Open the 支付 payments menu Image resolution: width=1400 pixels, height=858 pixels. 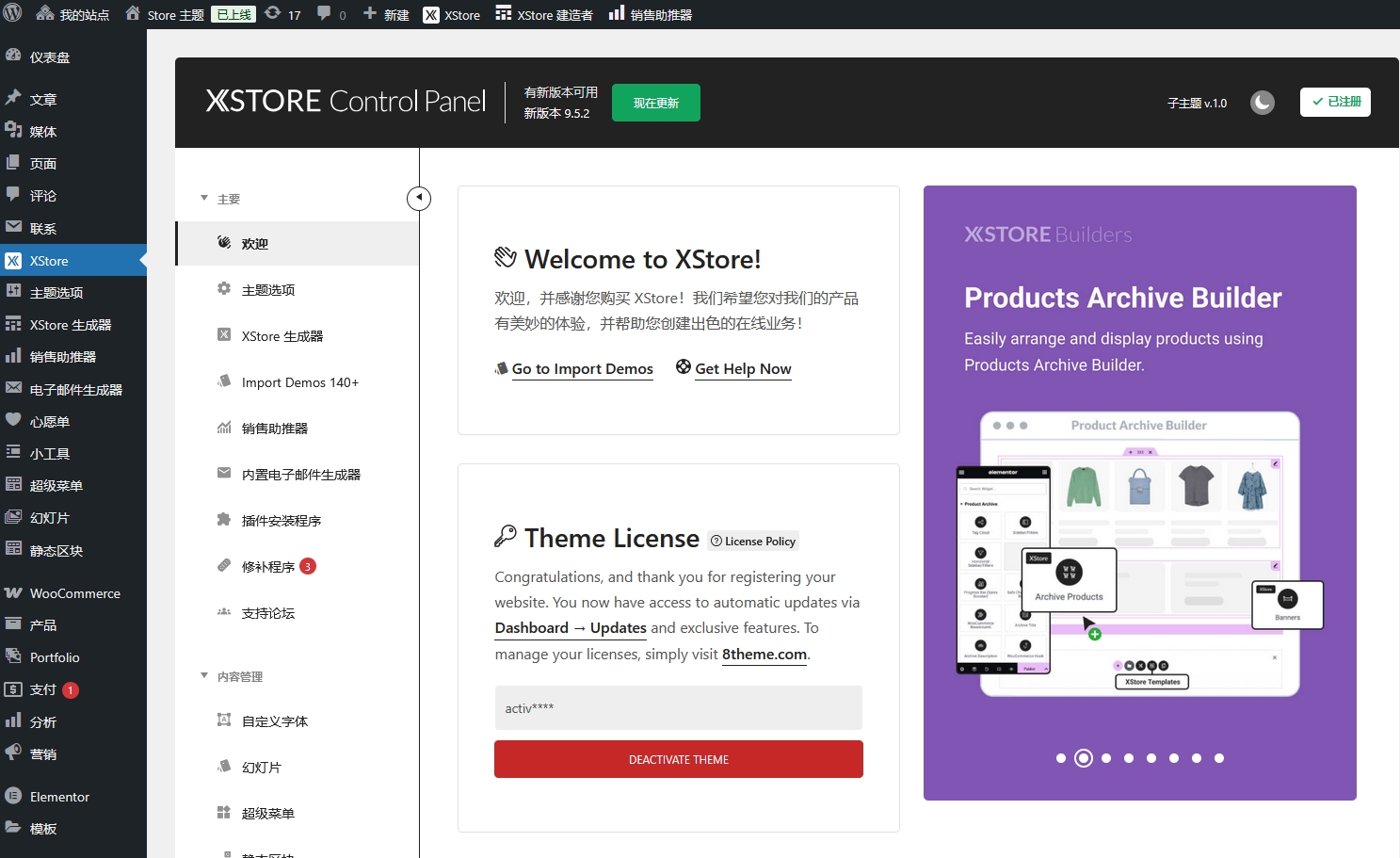[73, 690]
